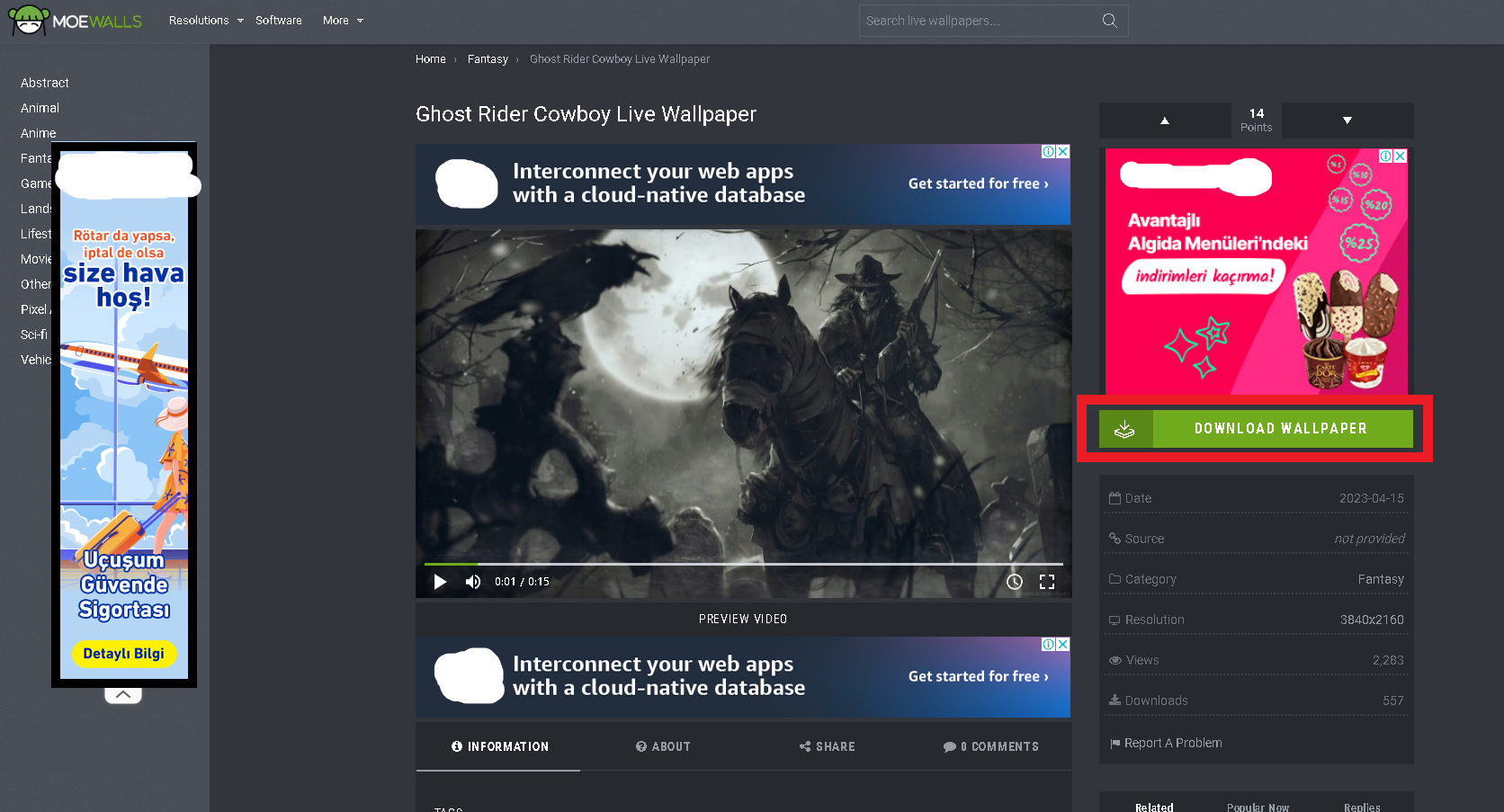Click the download tray icon
Screen dimensions: 1504x812
click(1124, 429)
